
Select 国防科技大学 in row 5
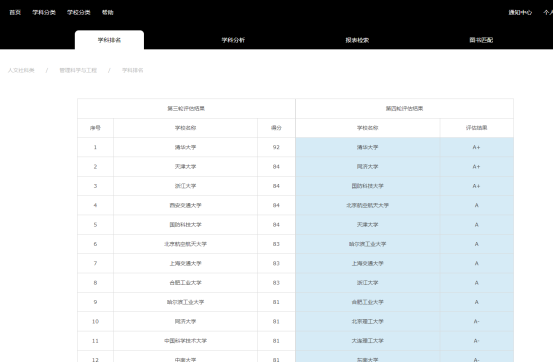tap(185, 224)
